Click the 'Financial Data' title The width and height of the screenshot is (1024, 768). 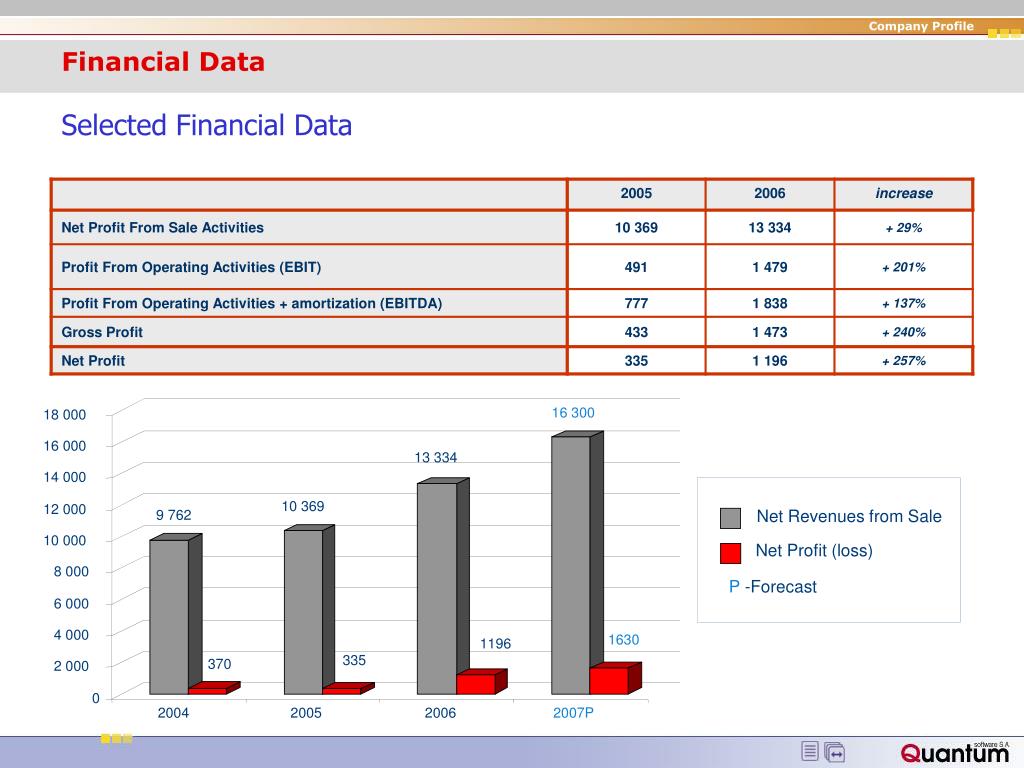163,62
